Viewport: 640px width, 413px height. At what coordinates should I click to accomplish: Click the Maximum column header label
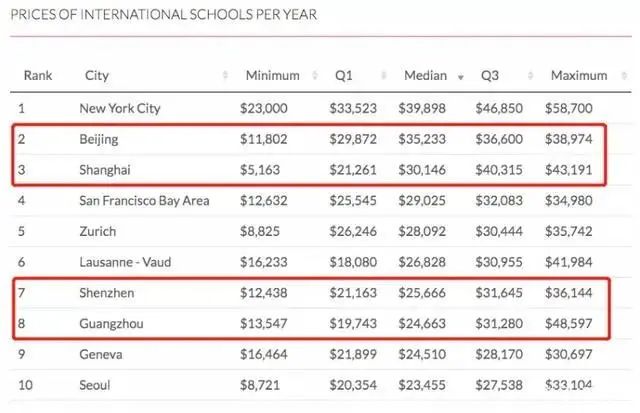point(578,75)
